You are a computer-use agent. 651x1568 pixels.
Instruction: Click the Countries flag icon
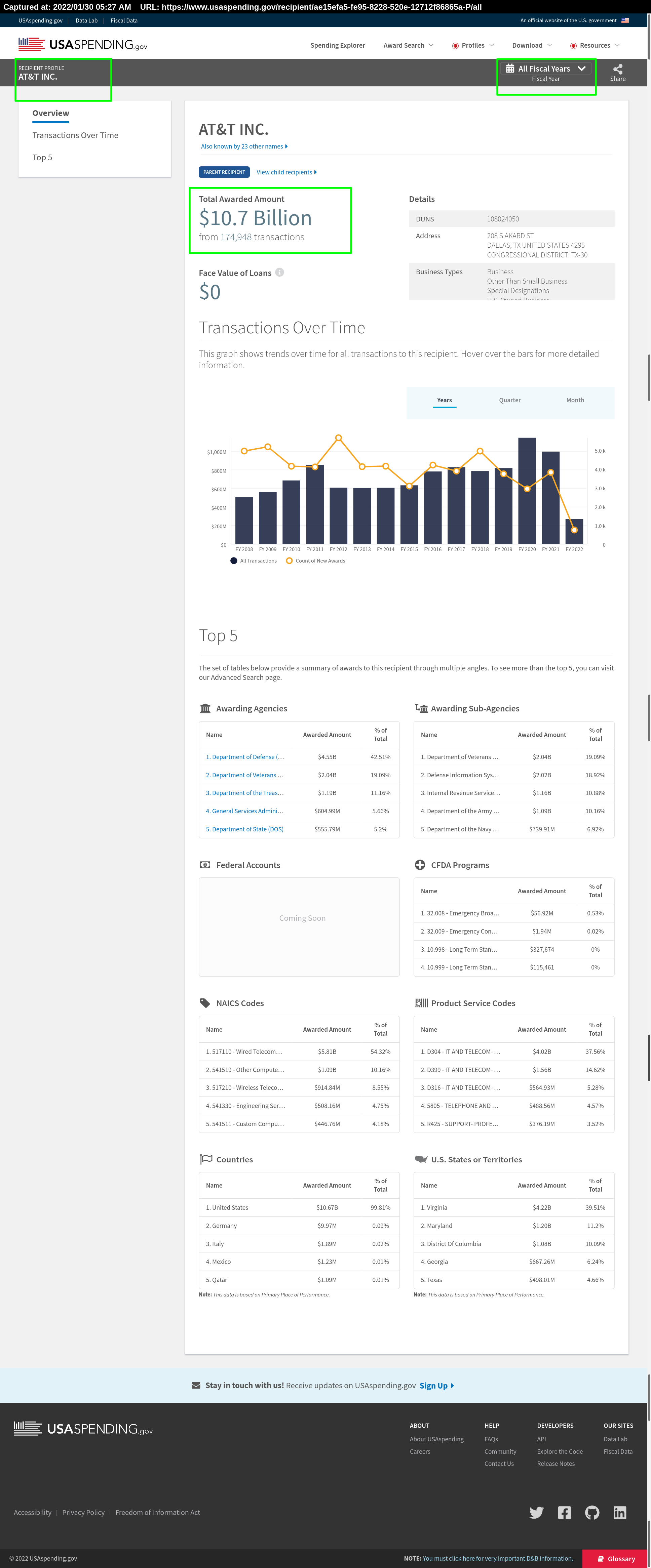pyautogui.click(x=206, y=1159)
